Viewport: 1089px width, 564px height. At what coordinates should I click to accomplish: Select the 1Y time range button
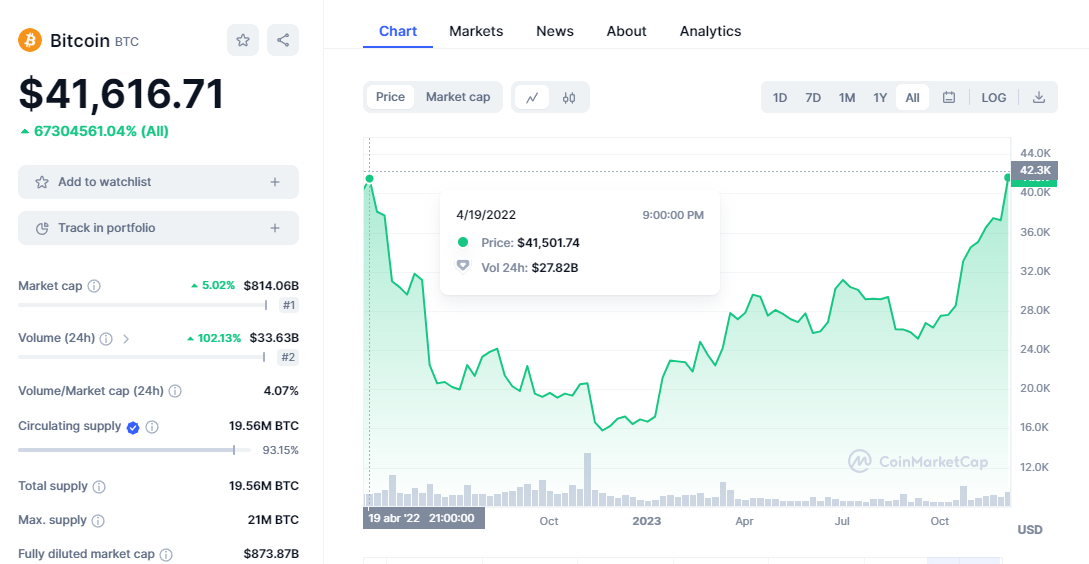(880, 97)
